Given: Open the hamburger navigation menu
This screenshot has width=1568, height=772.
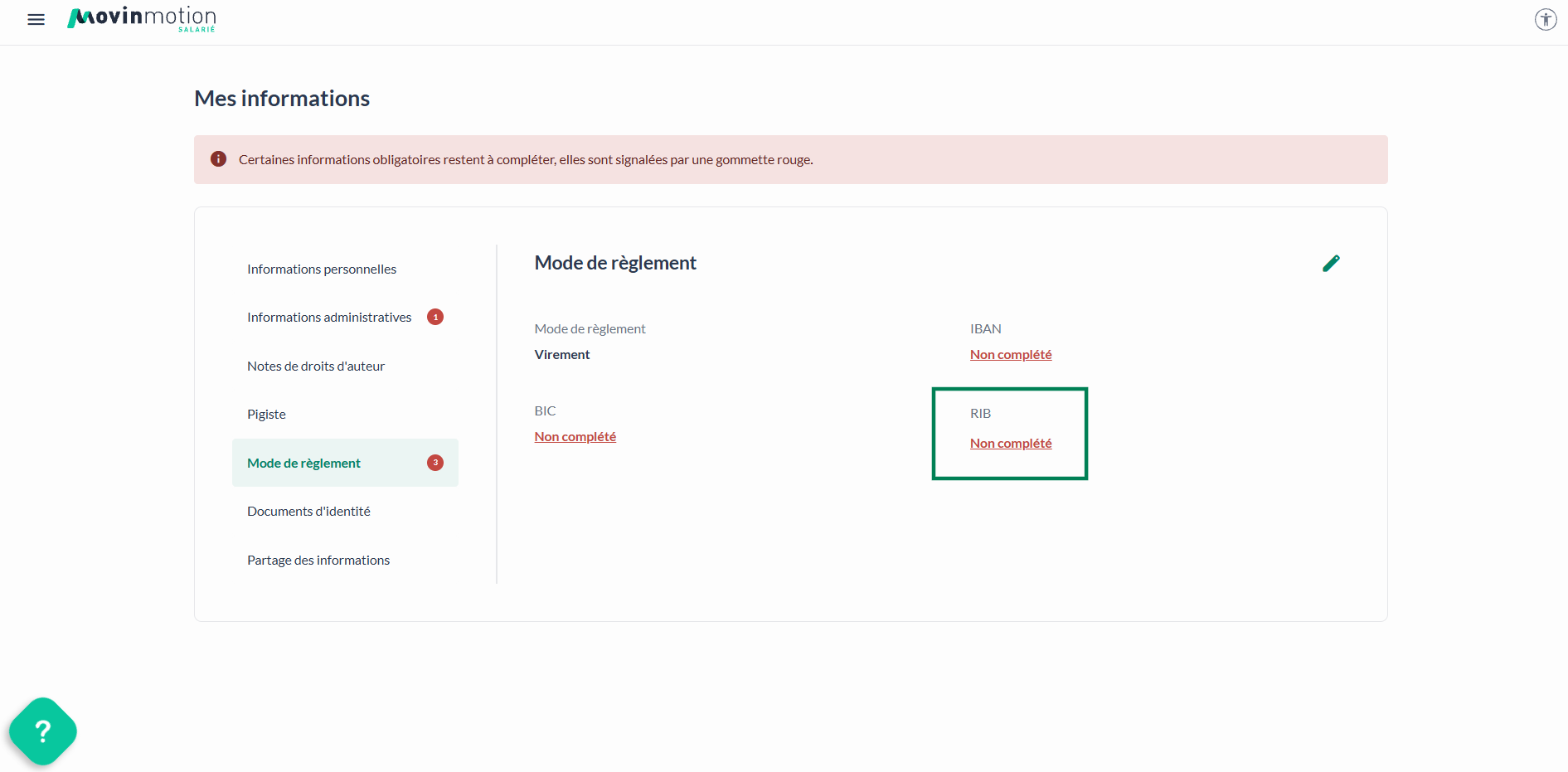Looking at the screenshot, I should click(36, 19).
